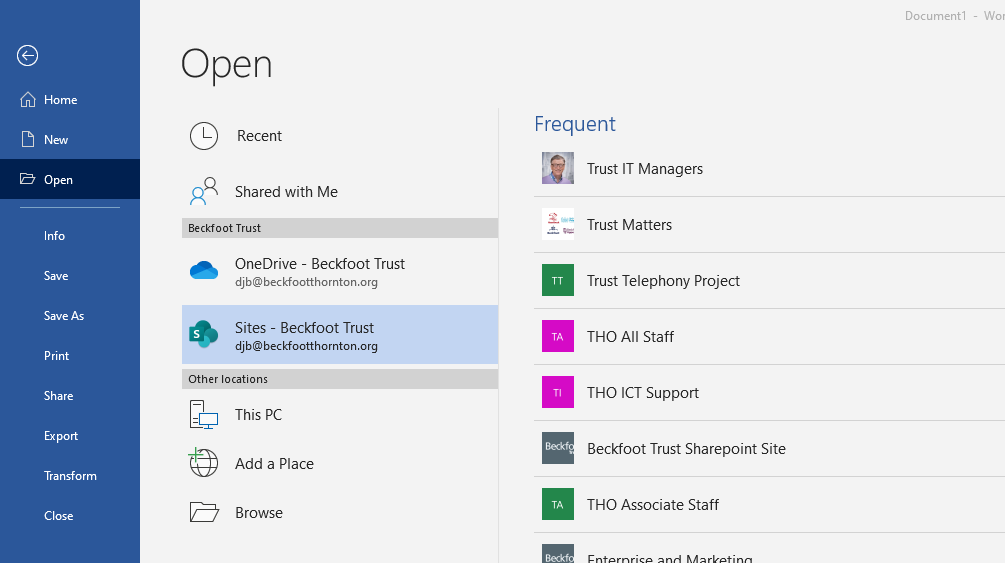Open the Trust Matters site
The width and height of the screenshot is (1005, 563).
pos(769,224)
